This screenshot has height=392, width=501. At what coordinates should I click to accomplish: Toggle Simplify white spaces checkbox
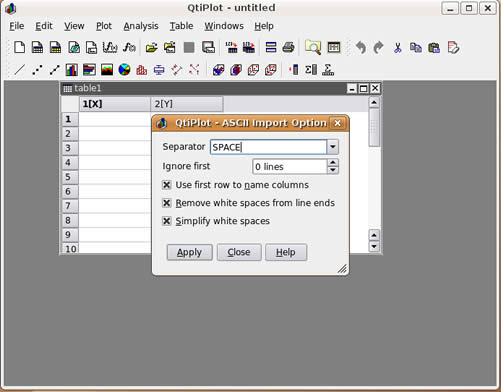click(167, 221)
